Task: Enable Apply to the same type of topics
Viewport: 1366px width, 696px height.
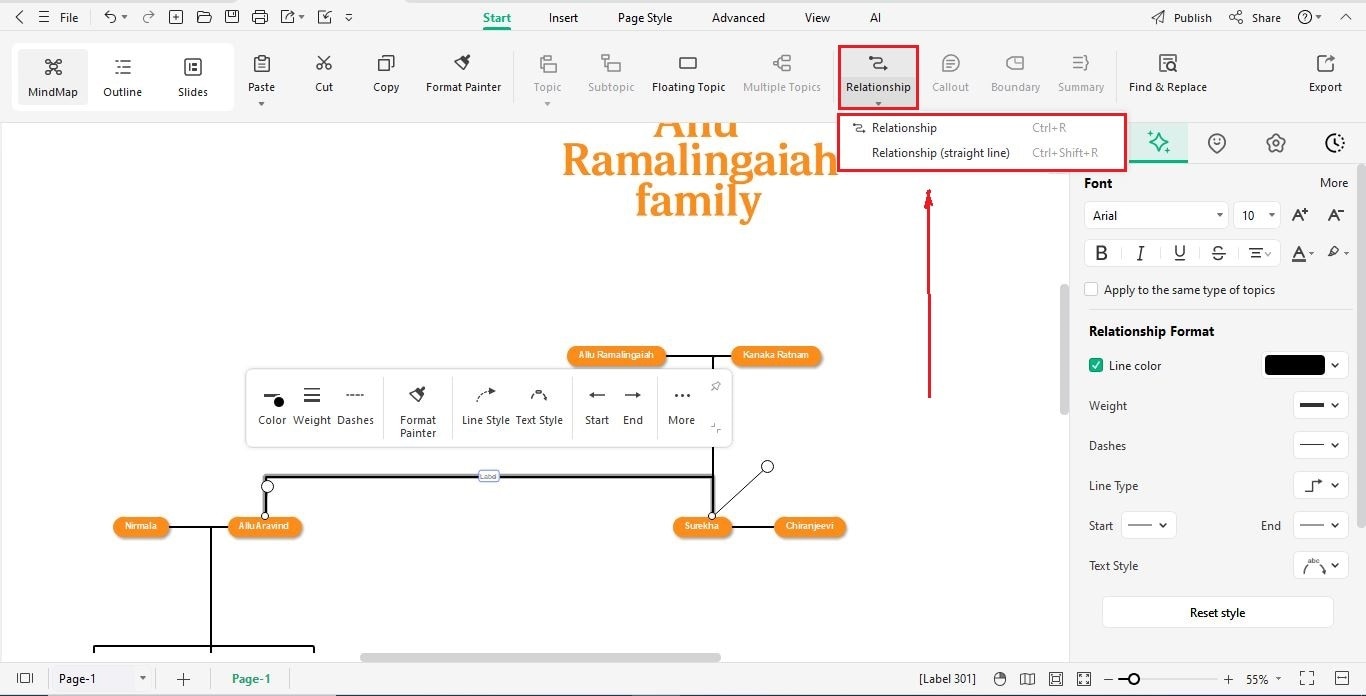Action: [1091, 290]
